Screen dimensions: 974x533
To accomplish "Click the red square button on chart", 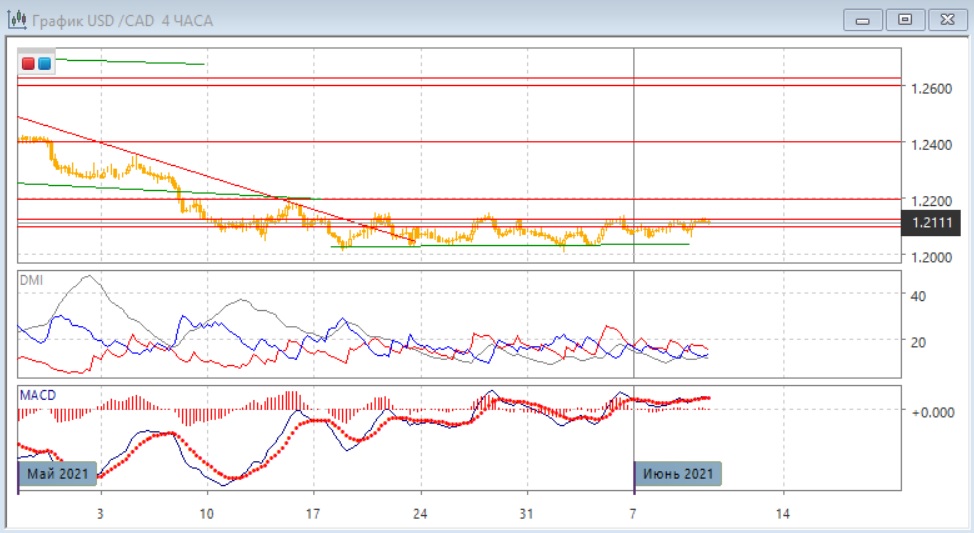I will (29, 63).
